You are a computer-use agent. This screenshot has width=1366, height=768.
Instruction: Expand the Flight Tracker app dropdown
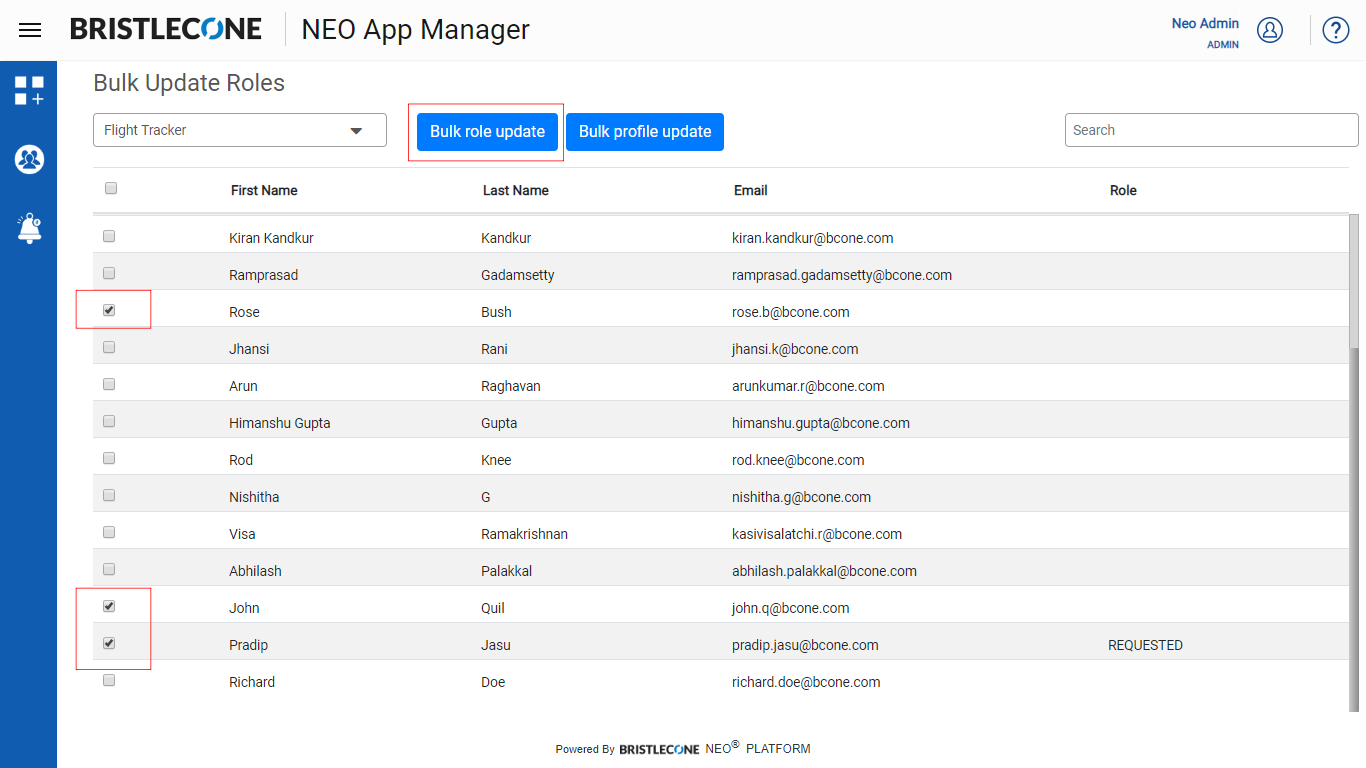[240, 130]
